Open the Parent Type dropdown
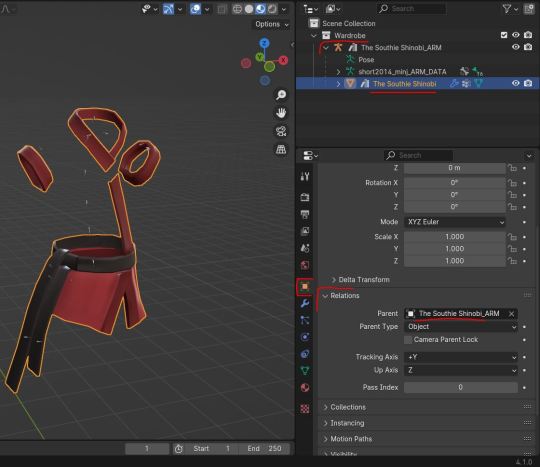 tap(461, 327)
